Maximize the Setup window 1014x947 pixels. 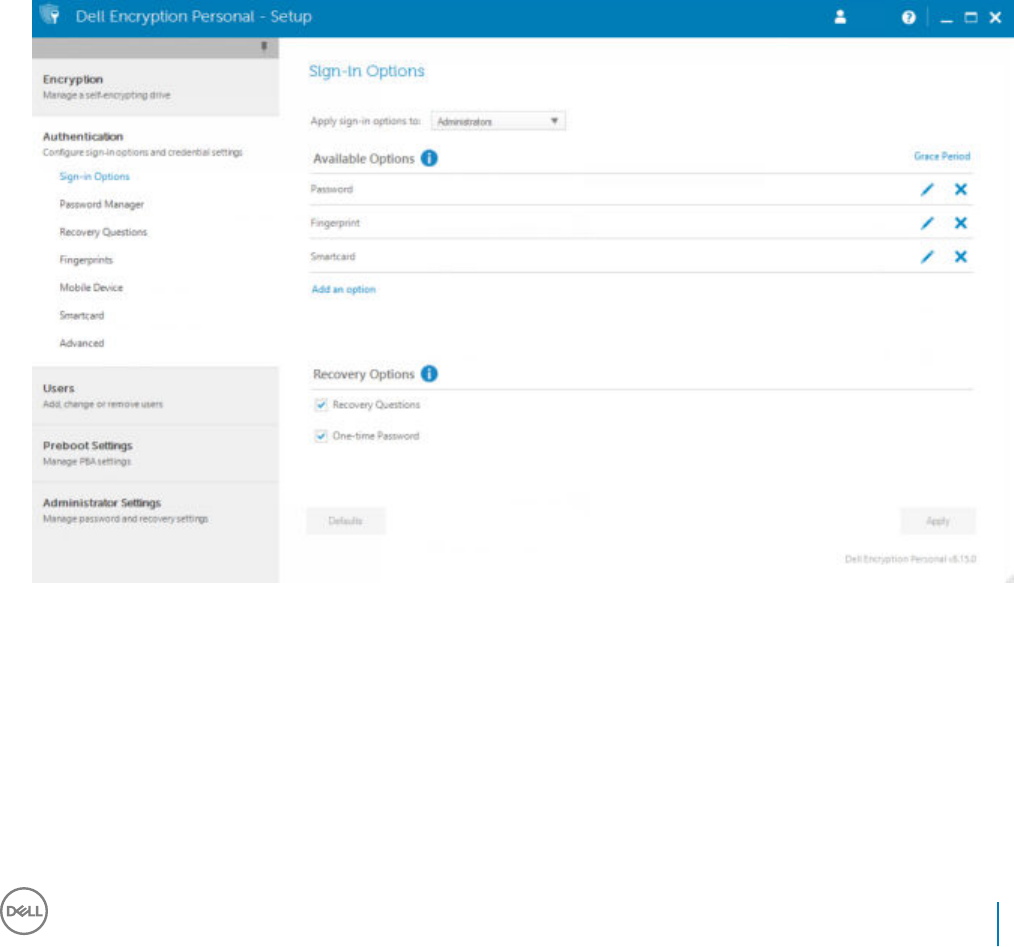coord(971,17)
